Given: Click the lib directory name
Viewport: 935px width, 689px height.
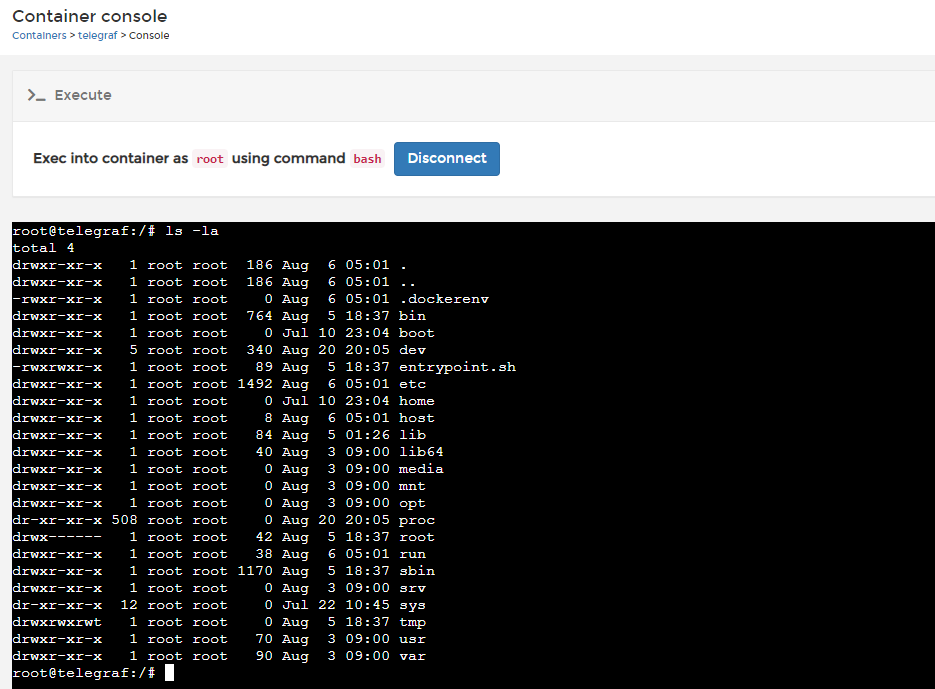Looking at the screenshot, I should coord(413,435).
